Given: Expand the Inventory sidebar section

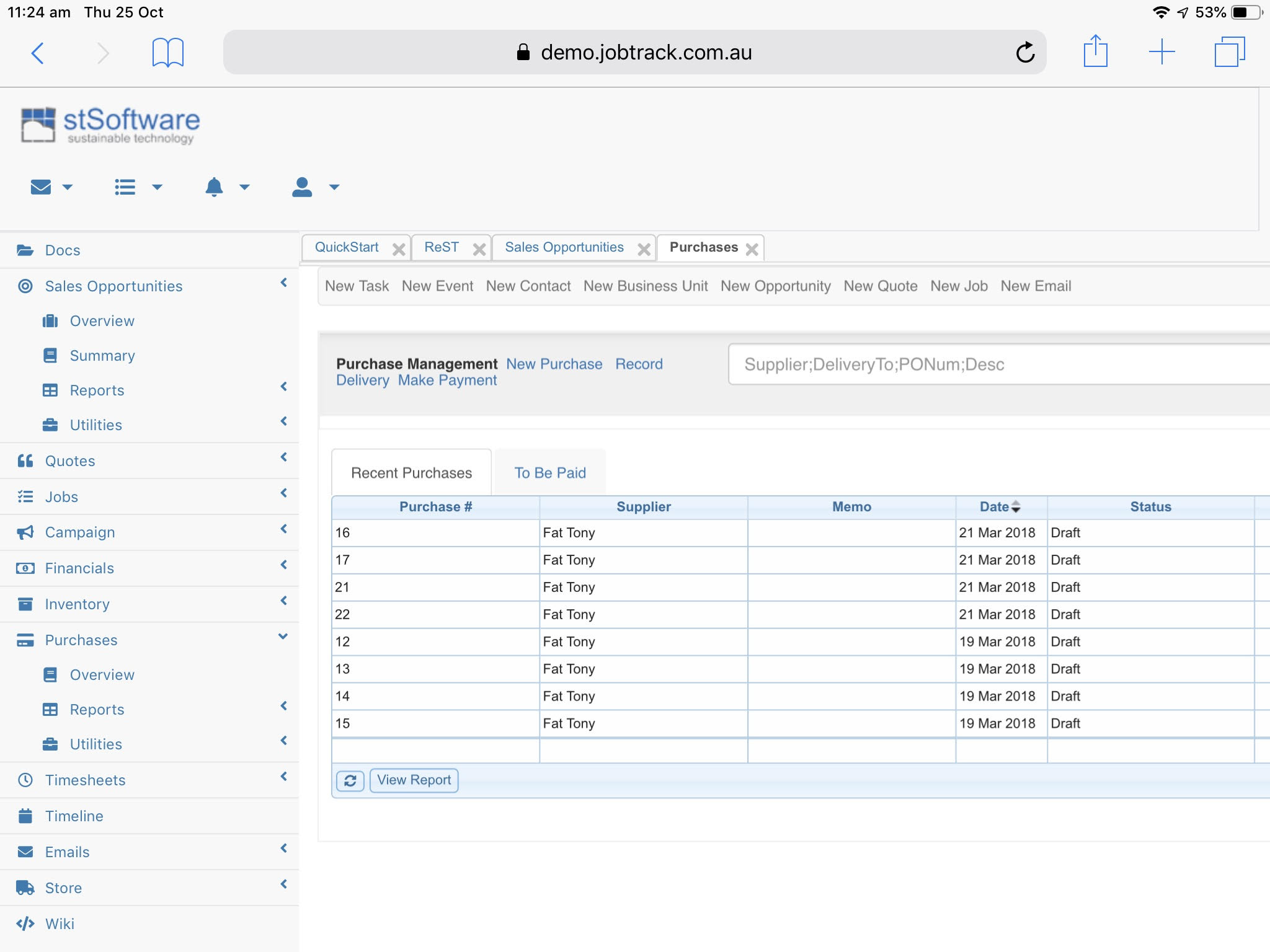Looking at the screenshot, I should (x=284, y=601).
